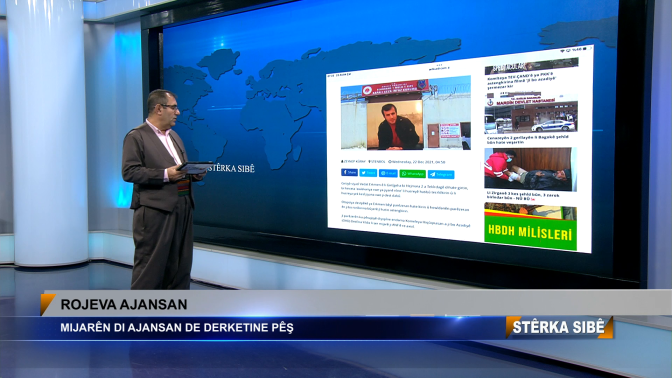Viewport: 672px width, 378px height.
Task: Click the article's Wednesday date stamp
Action: (417, 162)
